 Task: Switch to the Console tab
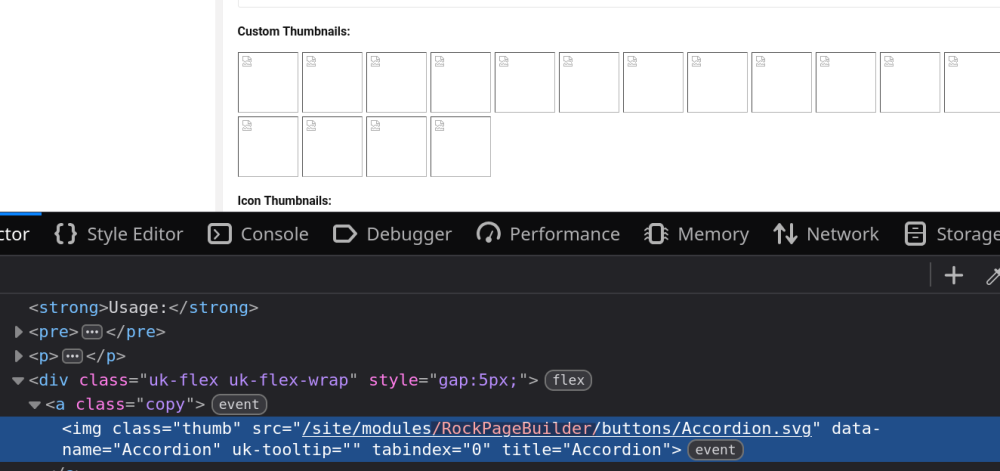pos(258,234)
